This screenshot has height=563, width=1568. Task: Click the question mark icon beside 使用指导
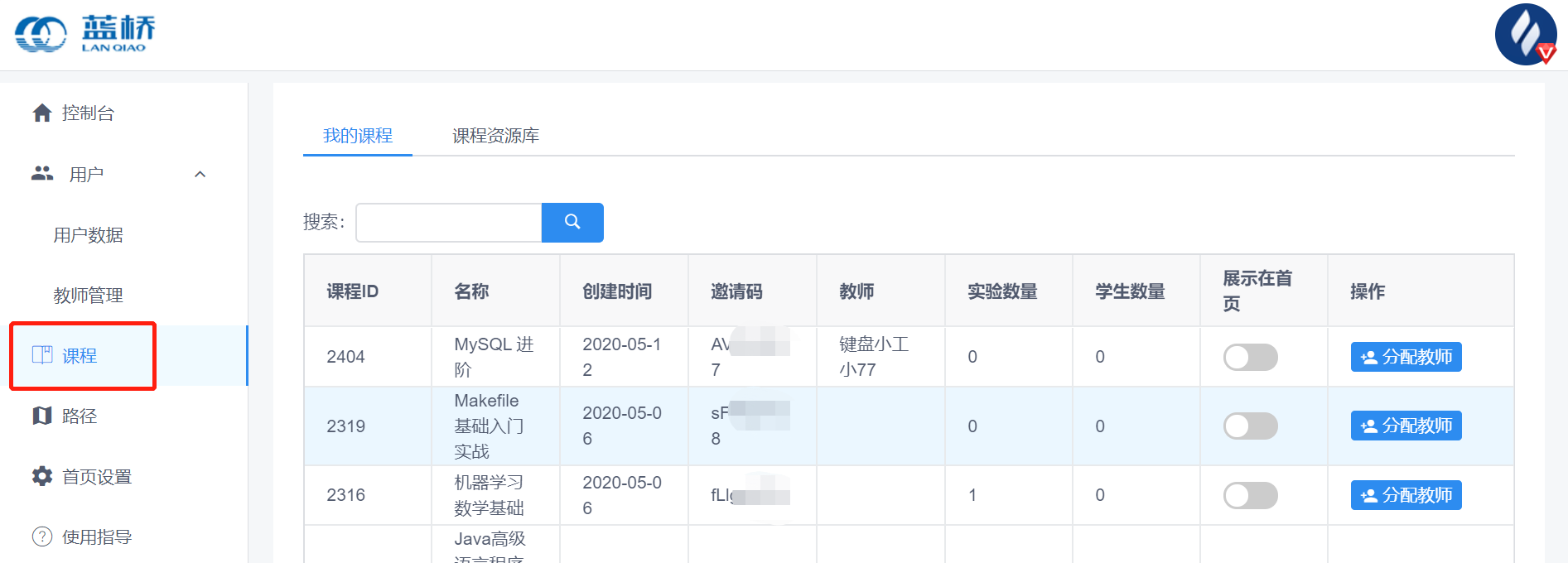coord(42,537)
